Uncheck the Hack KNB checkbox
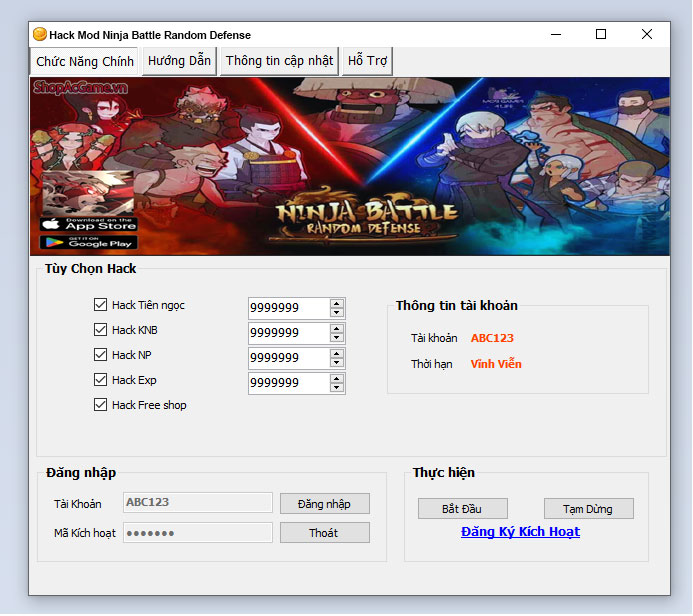Screen dimensions: 693x616 tap(100, 330)
